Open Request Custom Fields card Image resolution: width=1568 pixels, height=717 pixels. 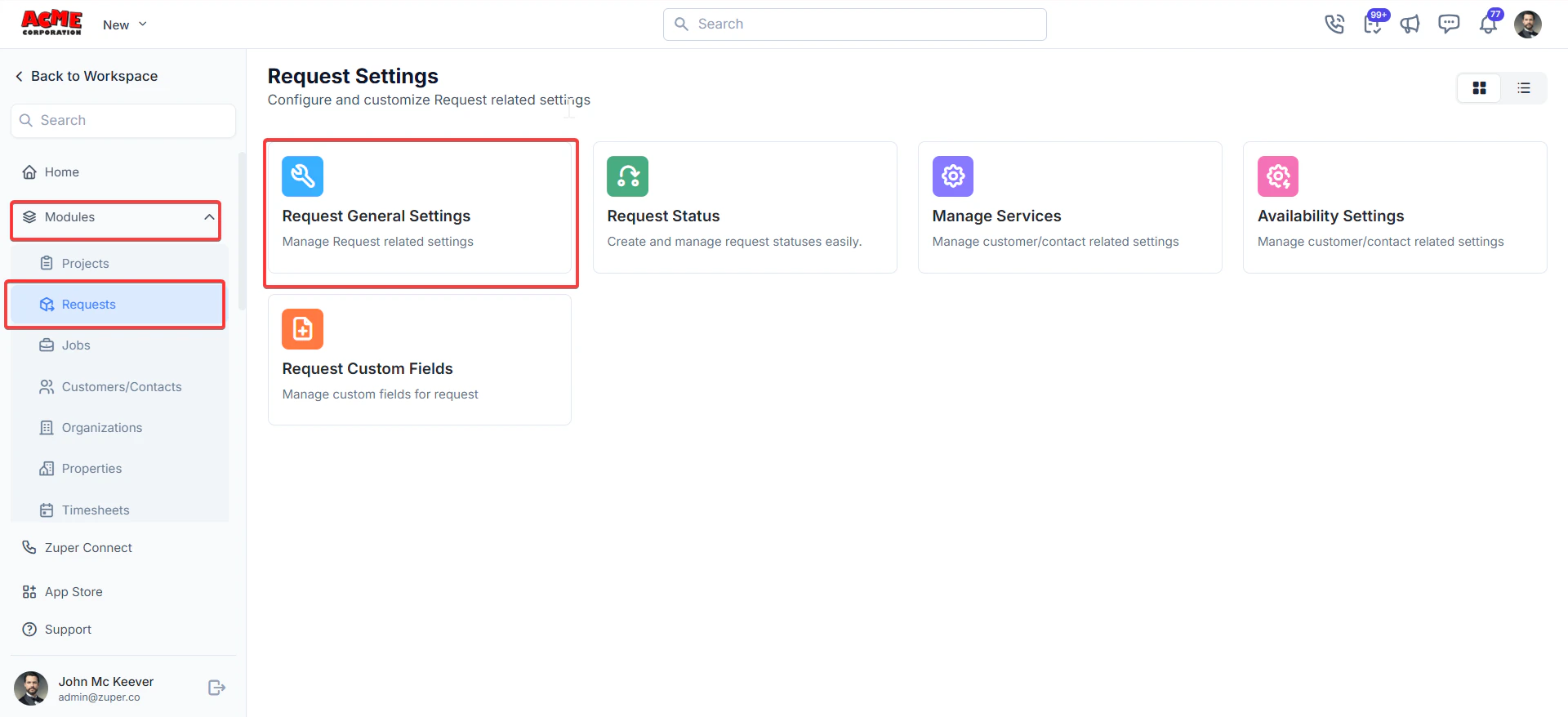tap(420, 360)
